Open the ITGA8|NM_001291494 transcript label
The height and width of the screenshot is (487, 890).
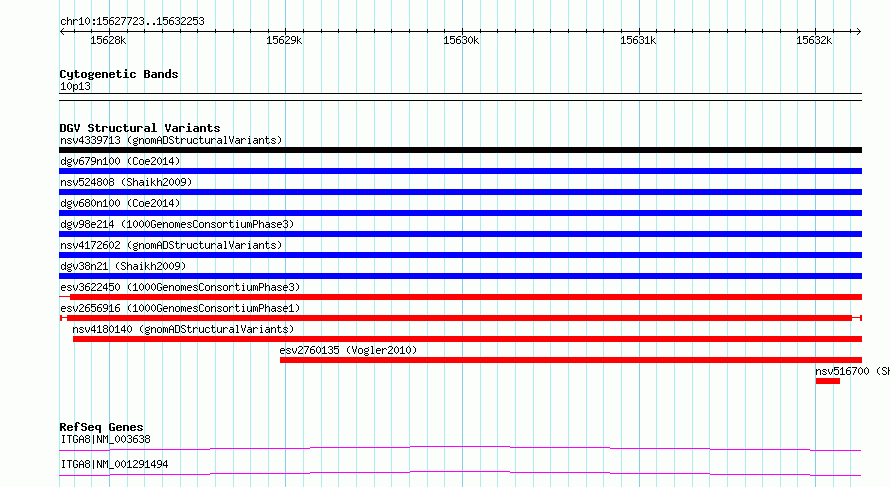click(114, 464)
